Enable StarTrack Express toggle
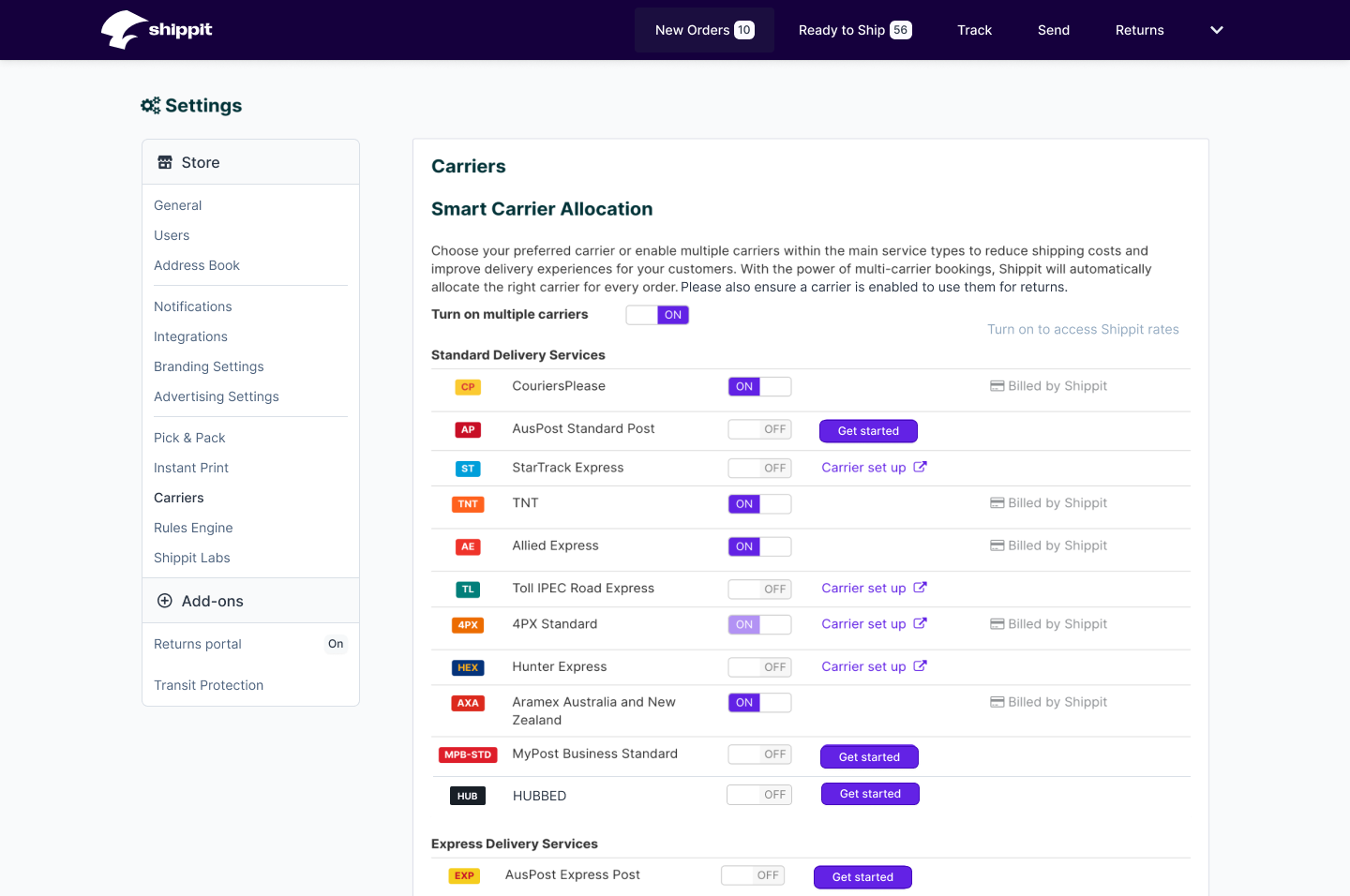The image size is (1350, 896). point(759,468)
